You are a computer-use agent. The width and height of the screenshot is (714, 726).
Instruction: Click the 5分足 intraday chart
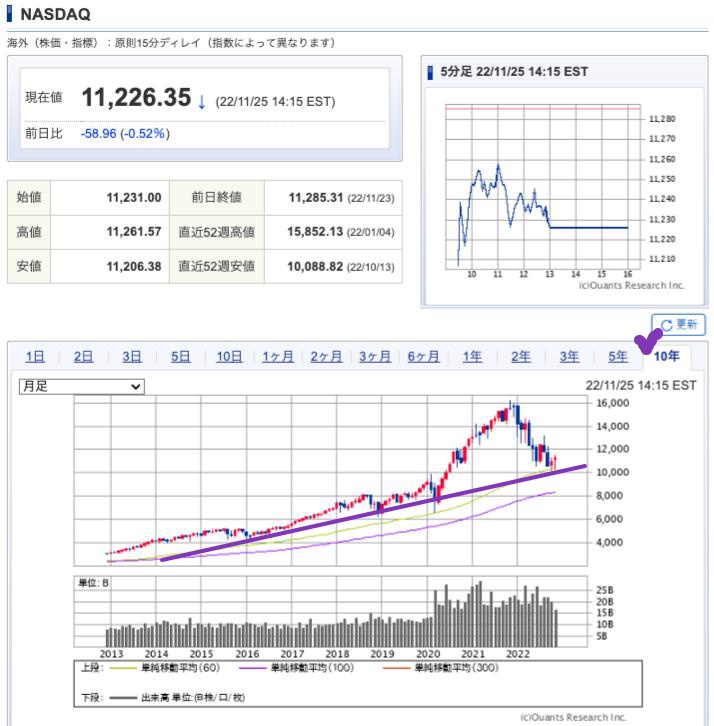[543, 186]
